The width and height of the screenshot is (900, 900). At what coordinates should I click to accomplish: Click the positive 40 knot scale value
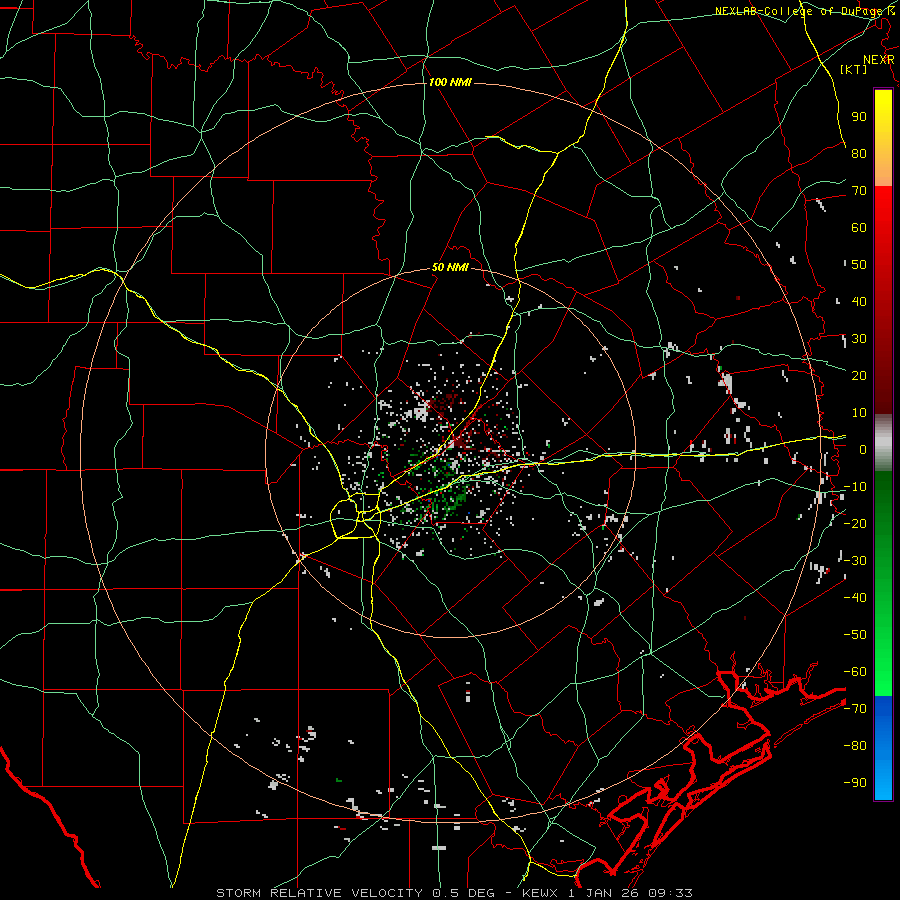point(859,301)
